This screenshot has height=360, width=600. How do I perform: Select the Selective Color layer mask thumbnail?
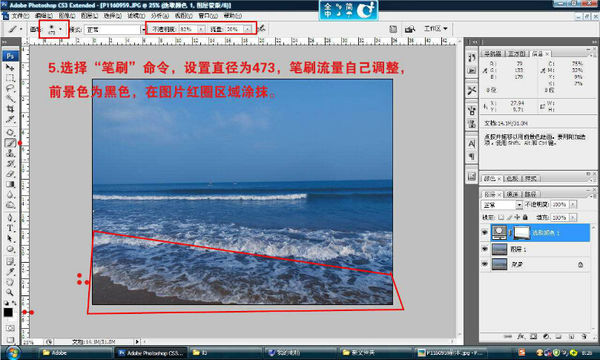click(522, 233)
